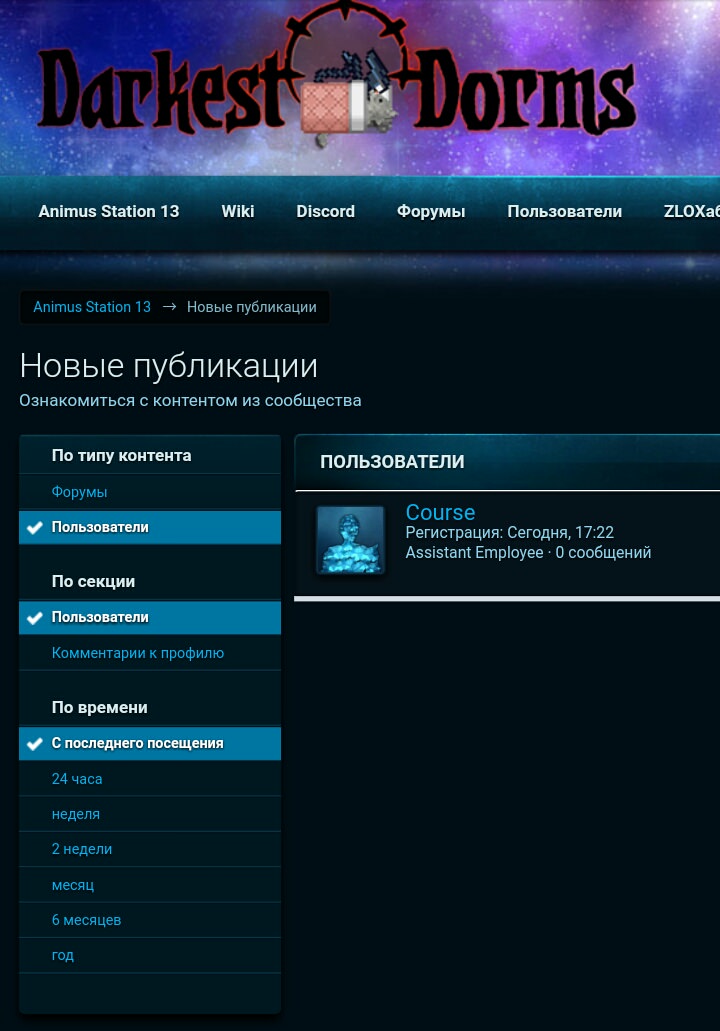Click the Регистрация: Сегодня, 17:22 text
This screenshot has height=1031, width=720.
(x=510, y=533)
